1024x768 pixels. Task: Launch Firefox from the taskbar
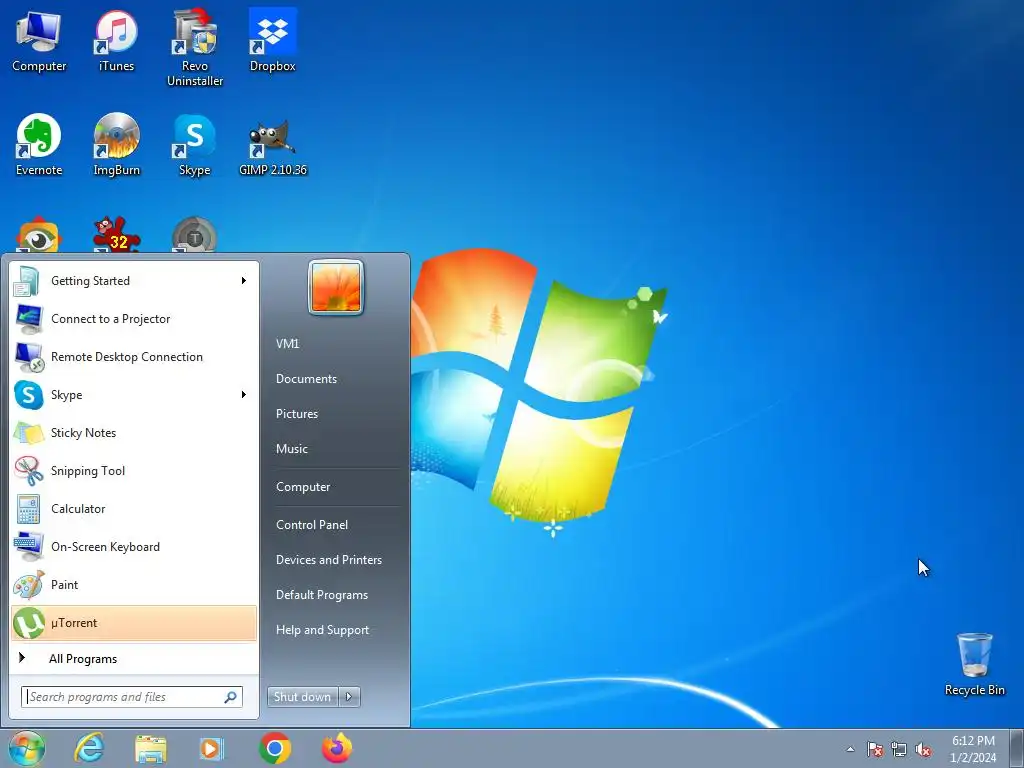point(337,748)
